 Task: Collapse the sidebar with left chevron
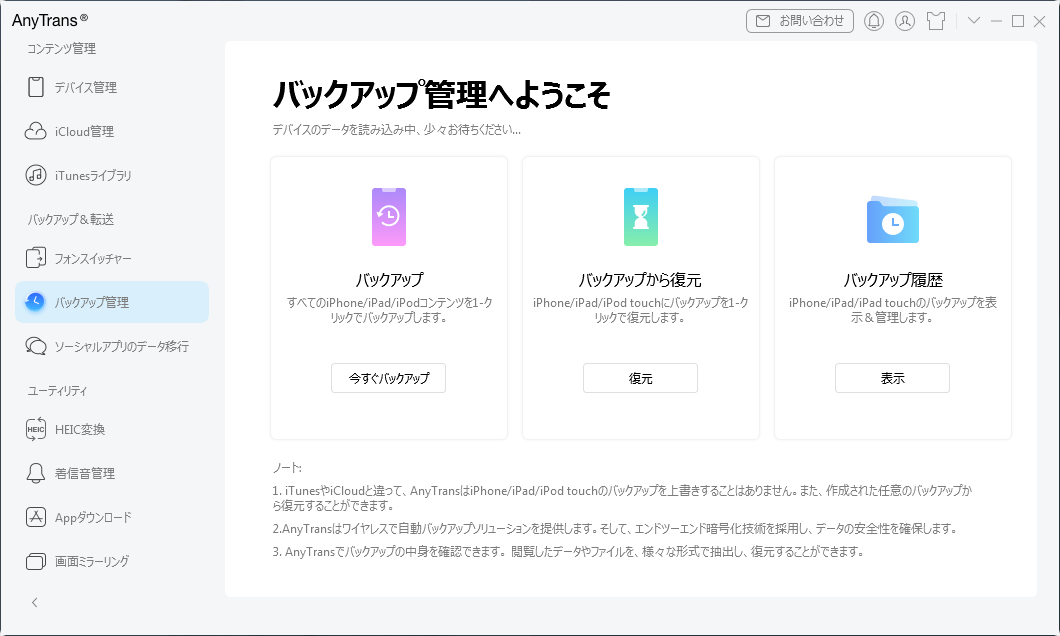34,602
